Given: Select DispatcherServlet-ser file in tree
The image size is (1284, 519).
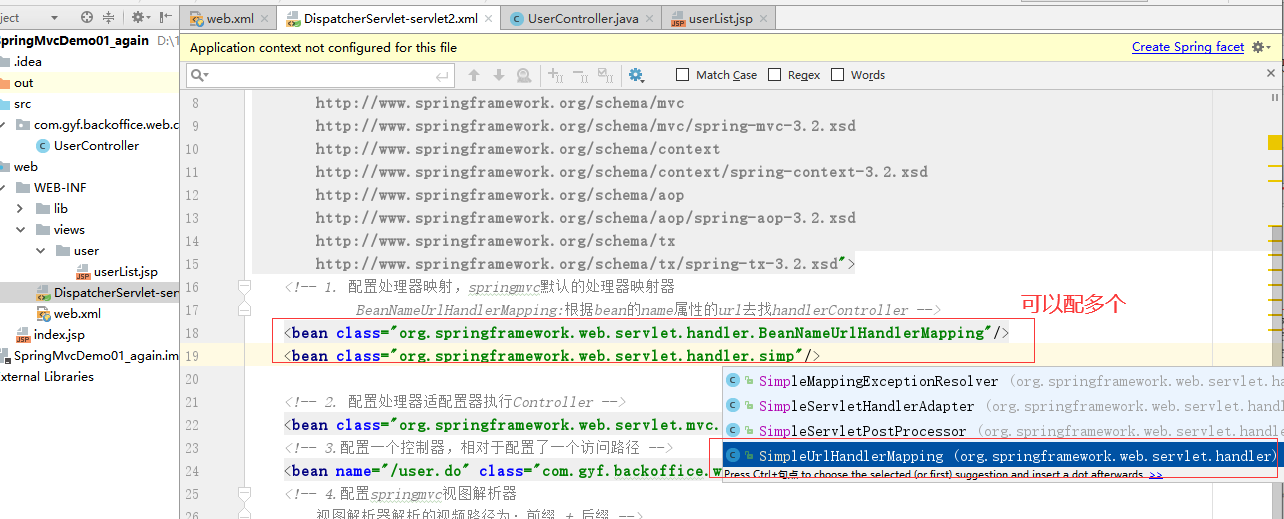Looking at the screenshot, I should coord(115,293).
